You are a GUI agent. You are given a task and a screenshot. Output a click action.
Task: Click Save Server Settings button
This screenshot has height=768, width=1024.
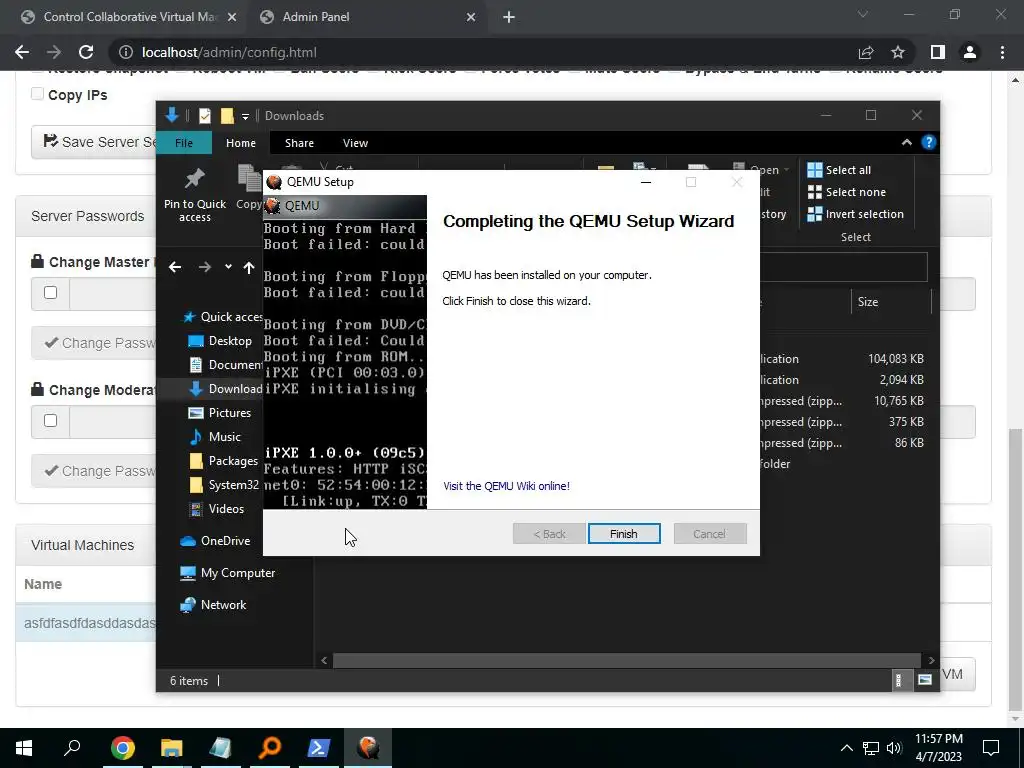click(93, 142)
